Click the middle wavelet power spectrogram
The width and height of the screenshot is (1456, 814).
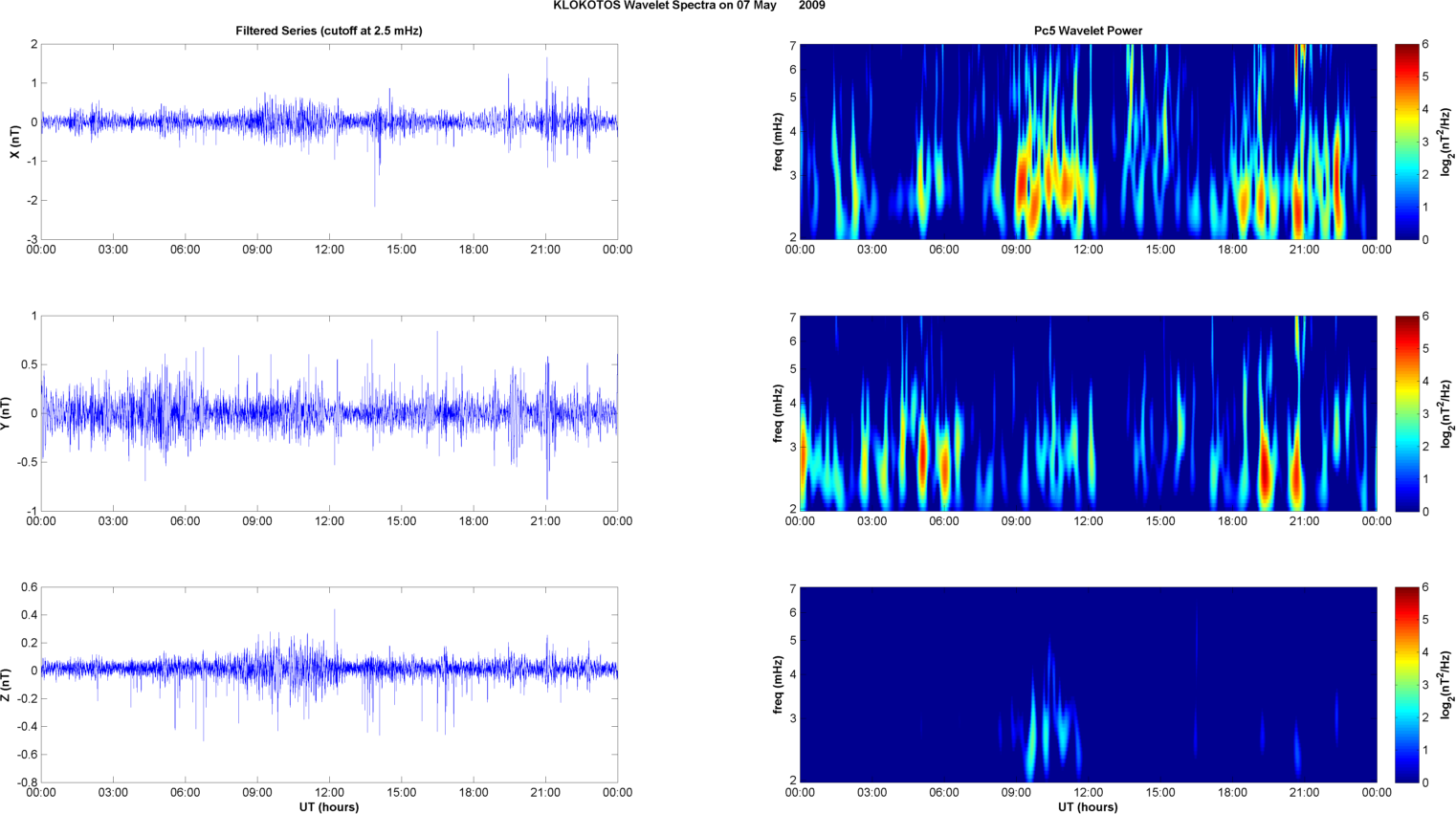(x=1088, y=413)
